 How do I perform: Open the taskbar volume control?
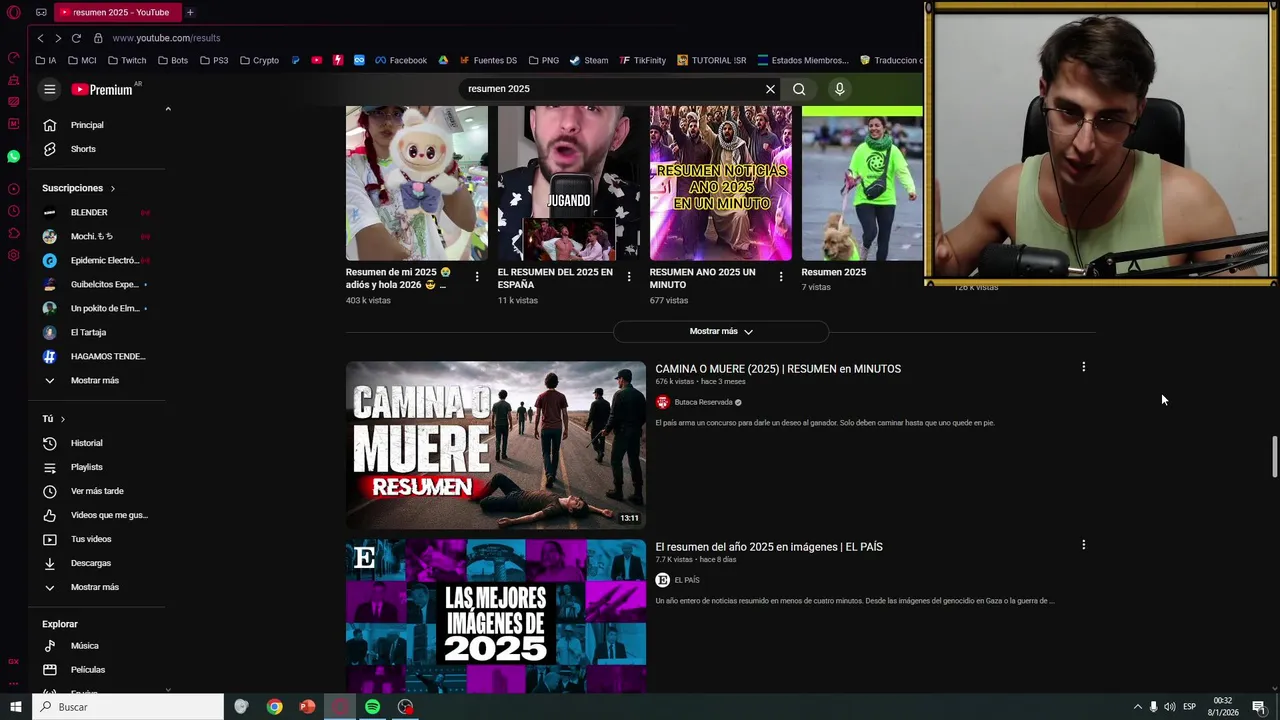[x=1169, y=707]
